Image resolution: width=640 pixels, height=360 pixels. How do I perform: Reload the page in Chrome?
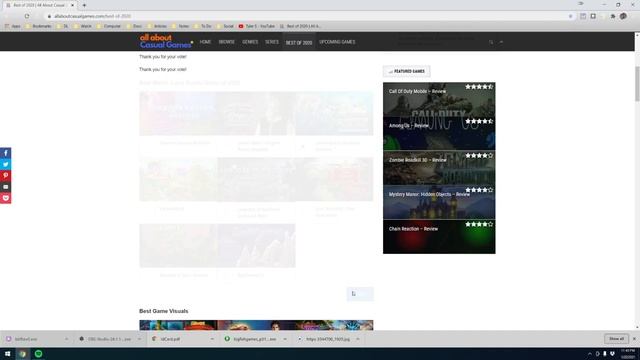point(27,16)
